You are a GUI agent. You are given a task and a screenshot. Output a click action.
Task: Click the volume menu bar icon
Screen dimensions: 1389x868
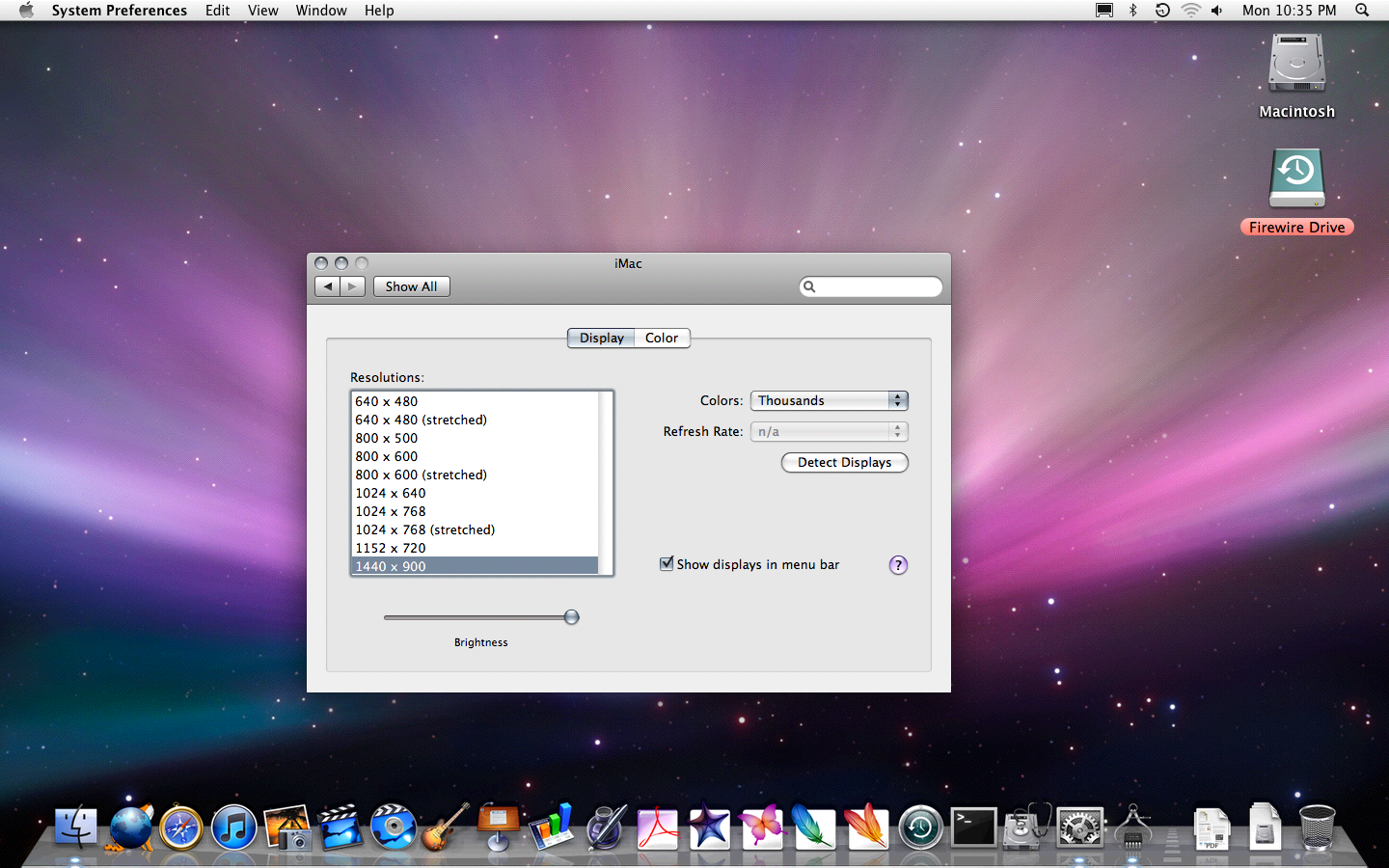coord(1217,11)
